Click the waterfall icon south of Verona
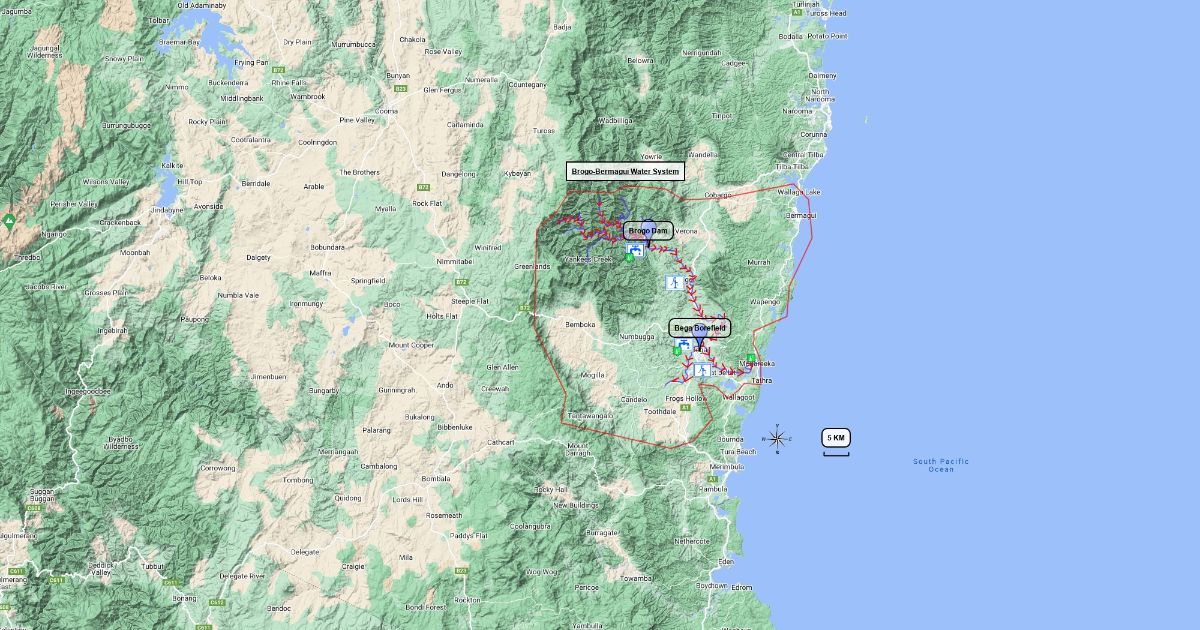1200x630 pixels. point(675,283)
